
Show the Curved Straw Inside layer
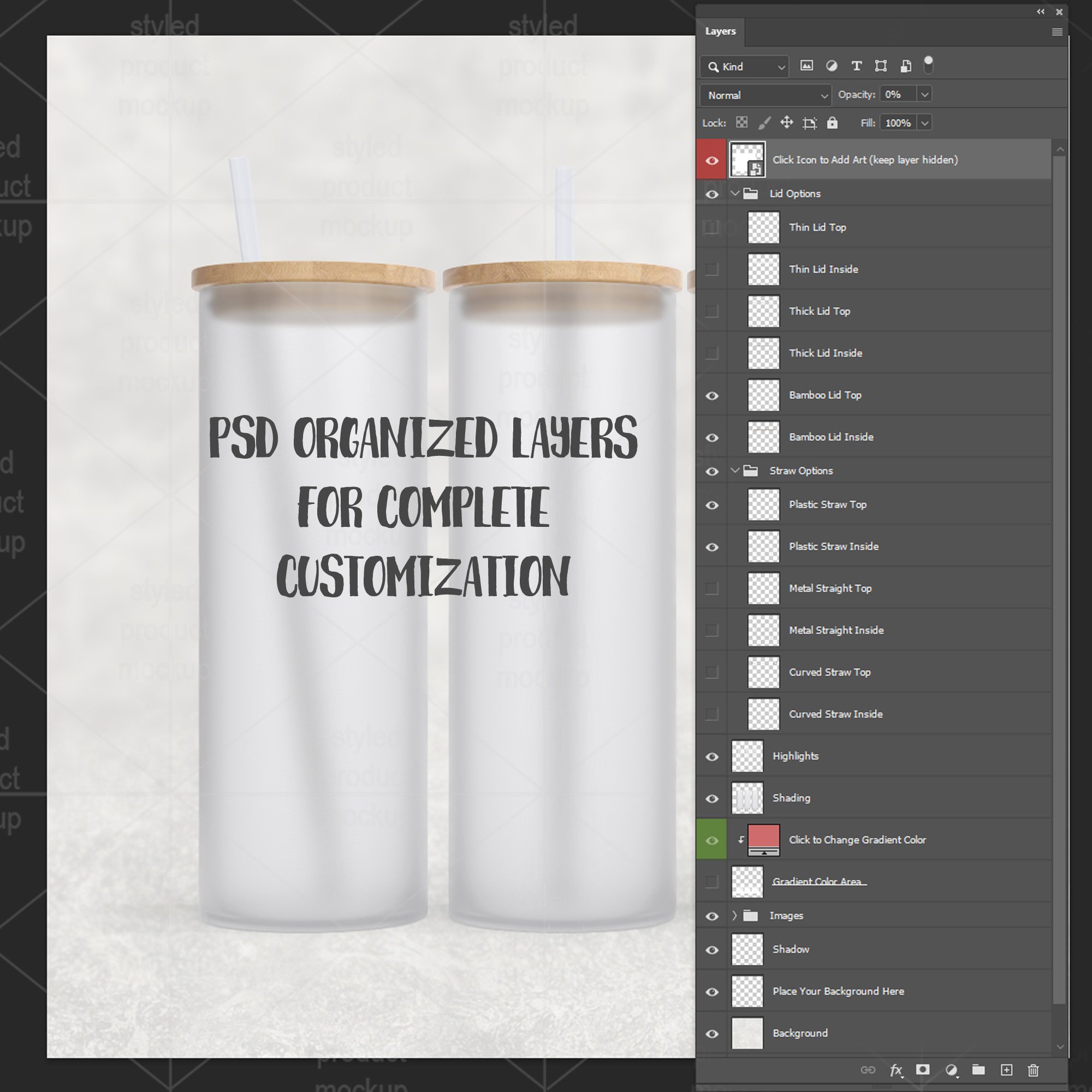tap(712, 714)
